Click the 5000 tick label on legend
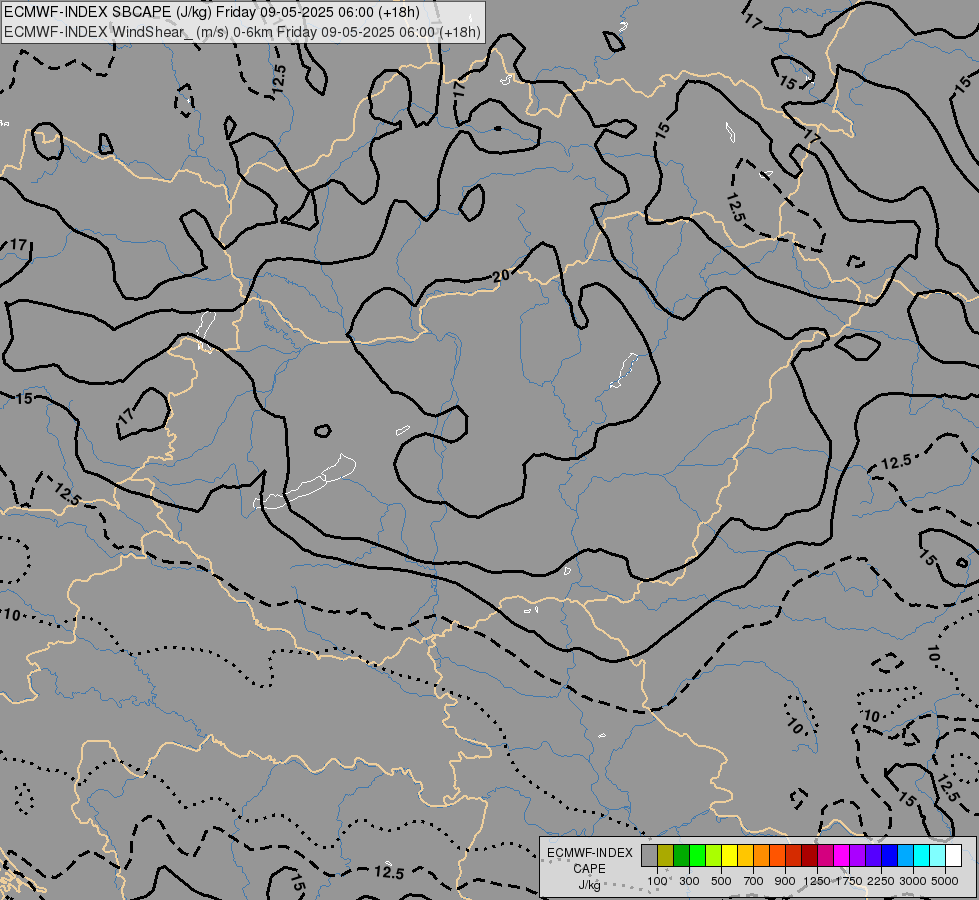Image resolution: width=979 pixels, height=900 pixels. click(945, 881)
